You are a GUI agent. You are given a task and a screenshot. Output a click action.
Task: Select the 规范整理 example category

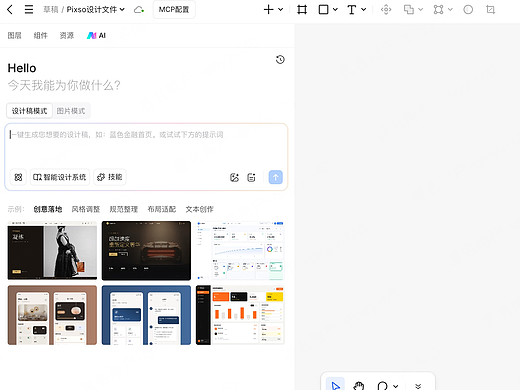tap(124, 209)
